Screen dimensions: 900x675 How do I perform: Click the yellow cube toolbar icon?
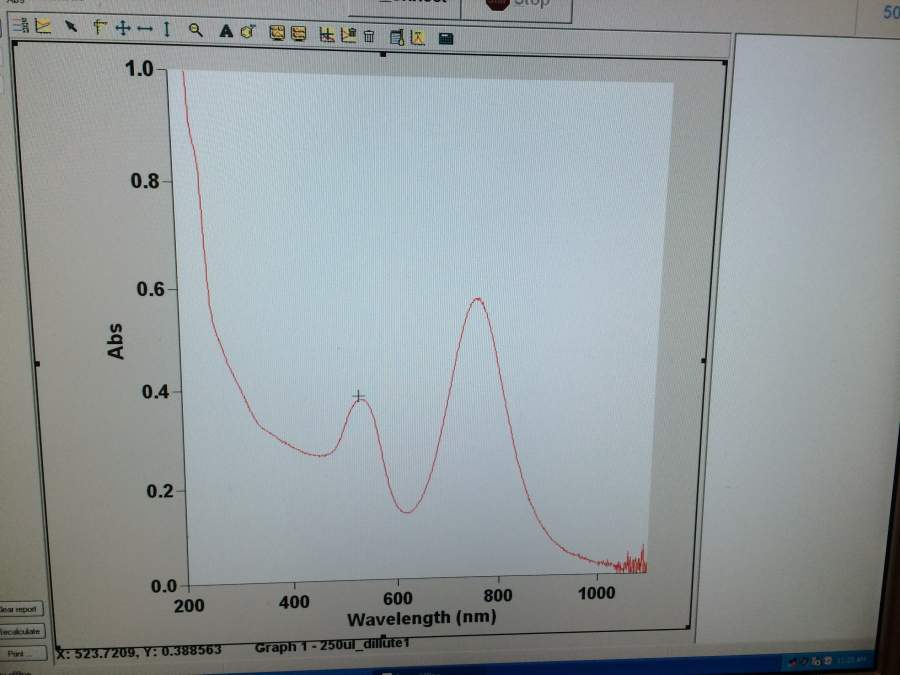click(248, 32)
